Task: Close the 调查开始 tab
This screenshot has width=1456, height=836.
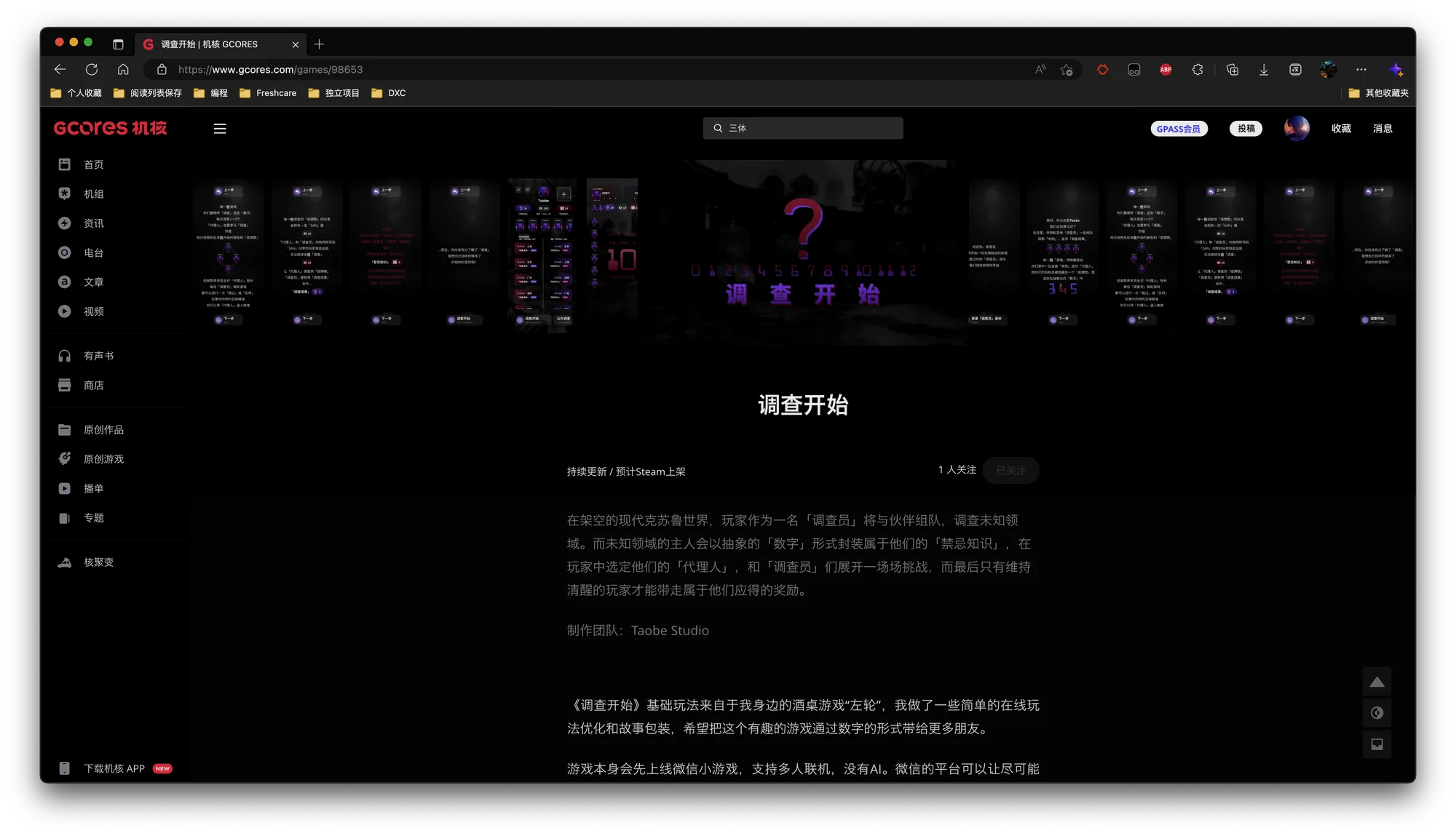Action: point(295,44)
